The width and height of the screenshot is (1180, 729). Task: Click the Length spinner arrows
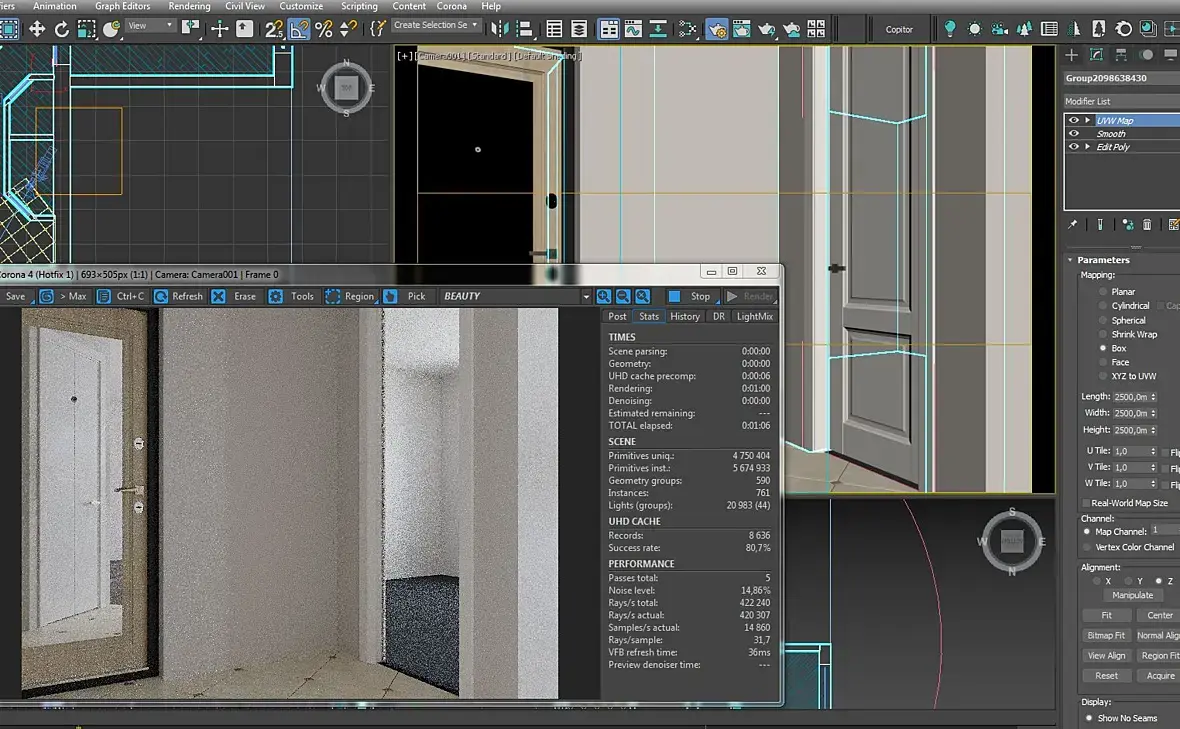coord(1153,397)
